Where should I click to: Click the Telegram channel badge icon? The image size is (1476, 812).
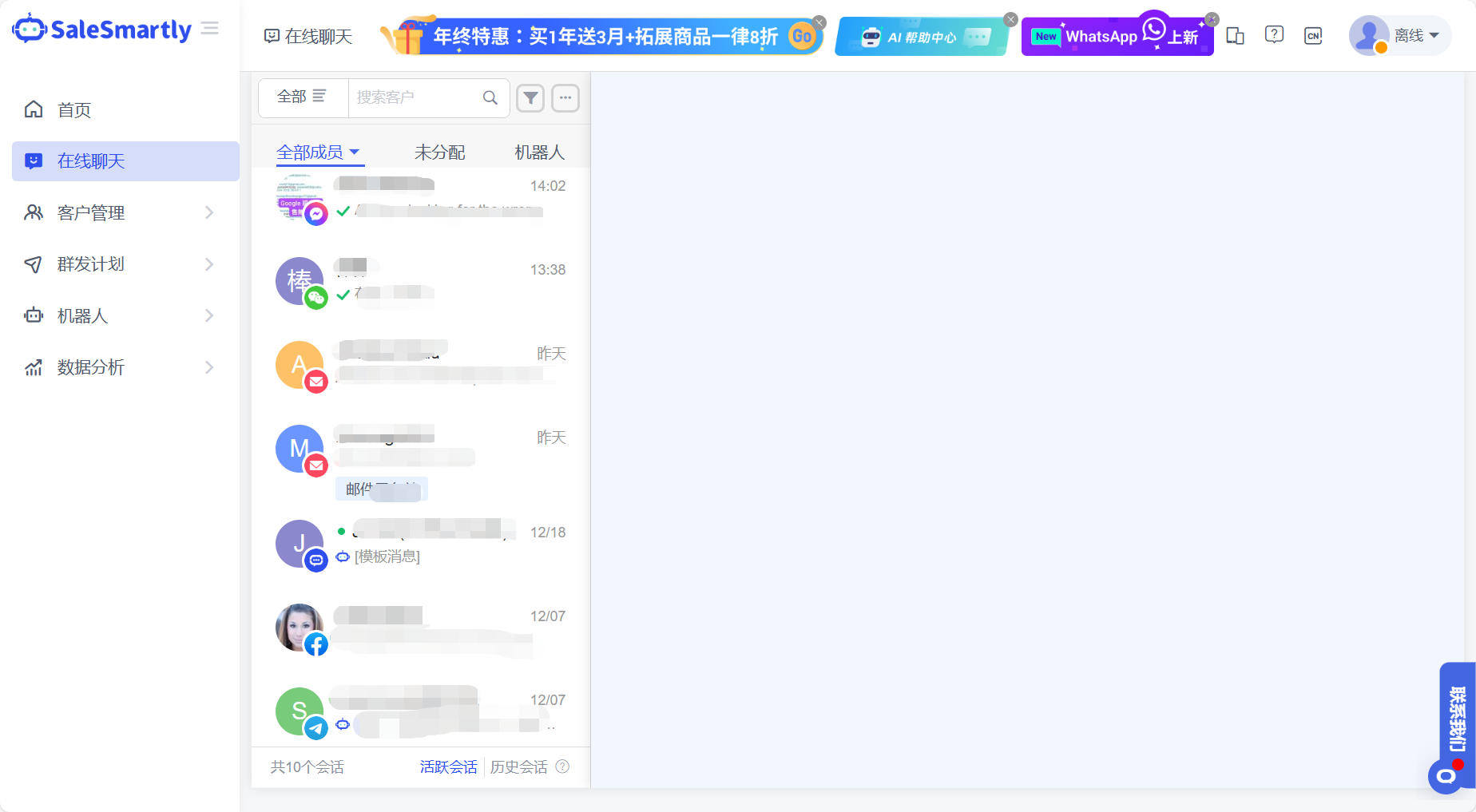coord(317,728)
